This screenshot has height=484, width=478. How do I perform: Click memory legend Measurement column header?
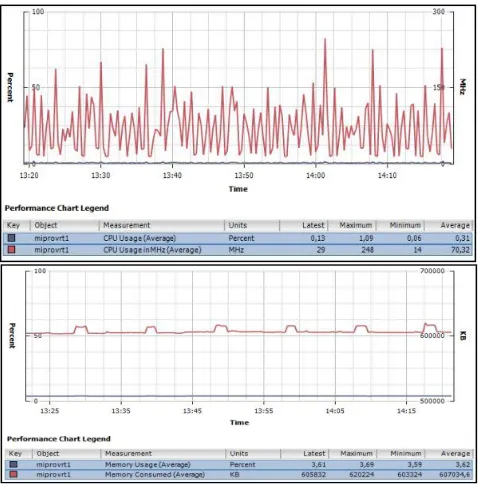click(x=163, y=454)
